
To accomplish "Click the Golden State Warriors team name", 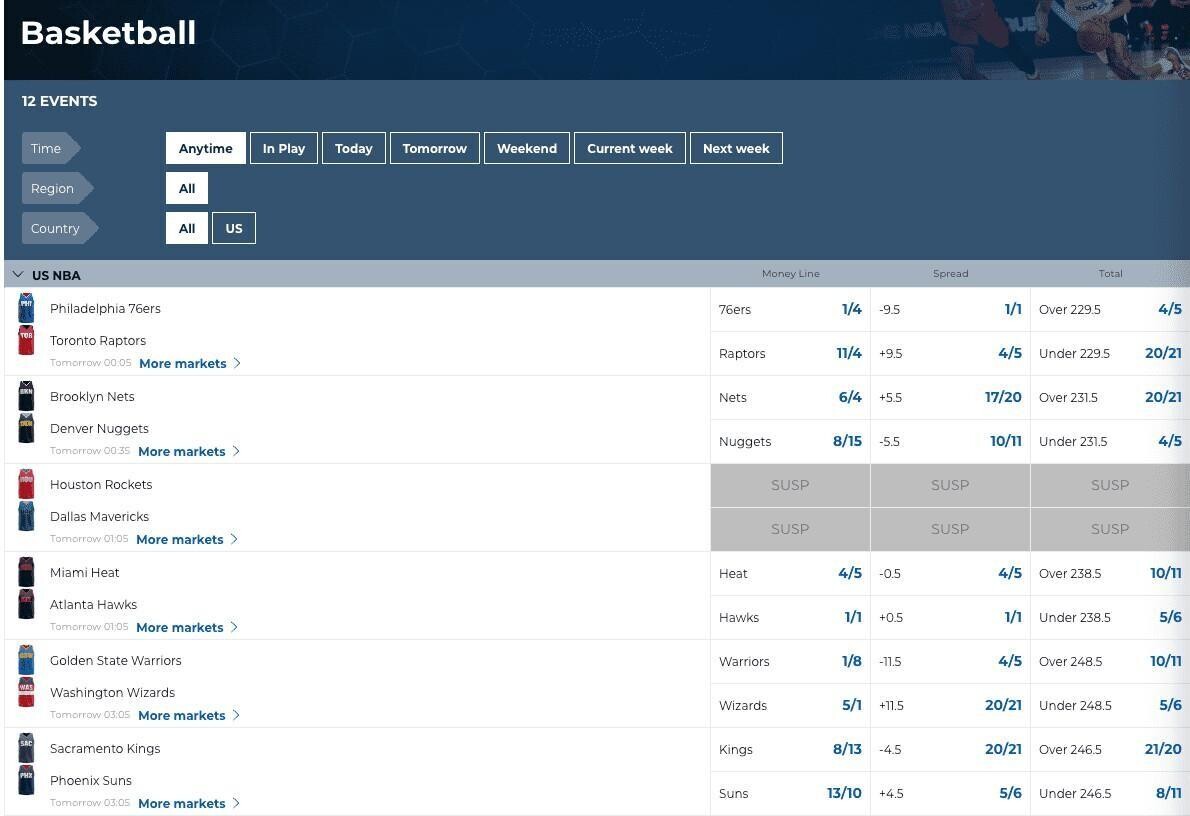I will coord(115,661).
